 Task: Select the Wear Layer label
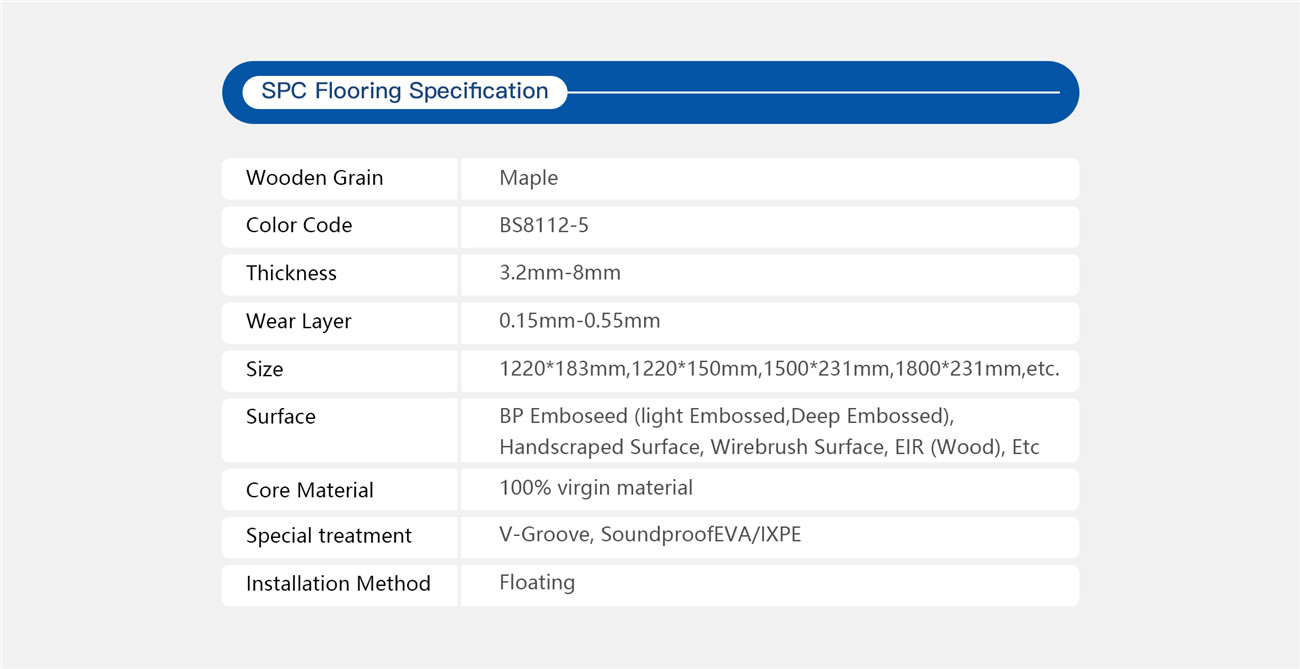299,322
